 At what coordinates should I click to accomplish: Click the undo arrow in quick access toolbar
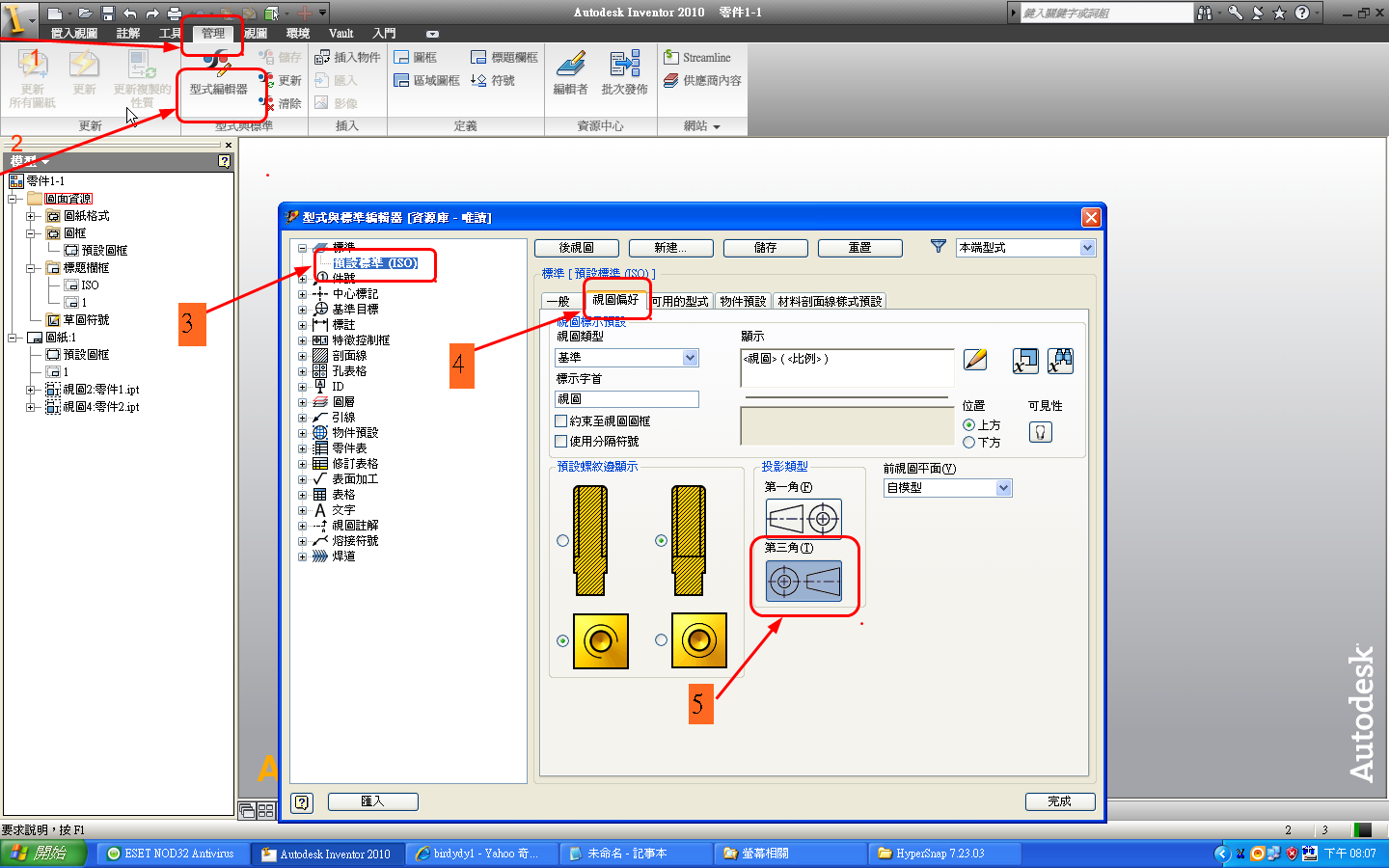pyautogui.click(x=130, y=14)
